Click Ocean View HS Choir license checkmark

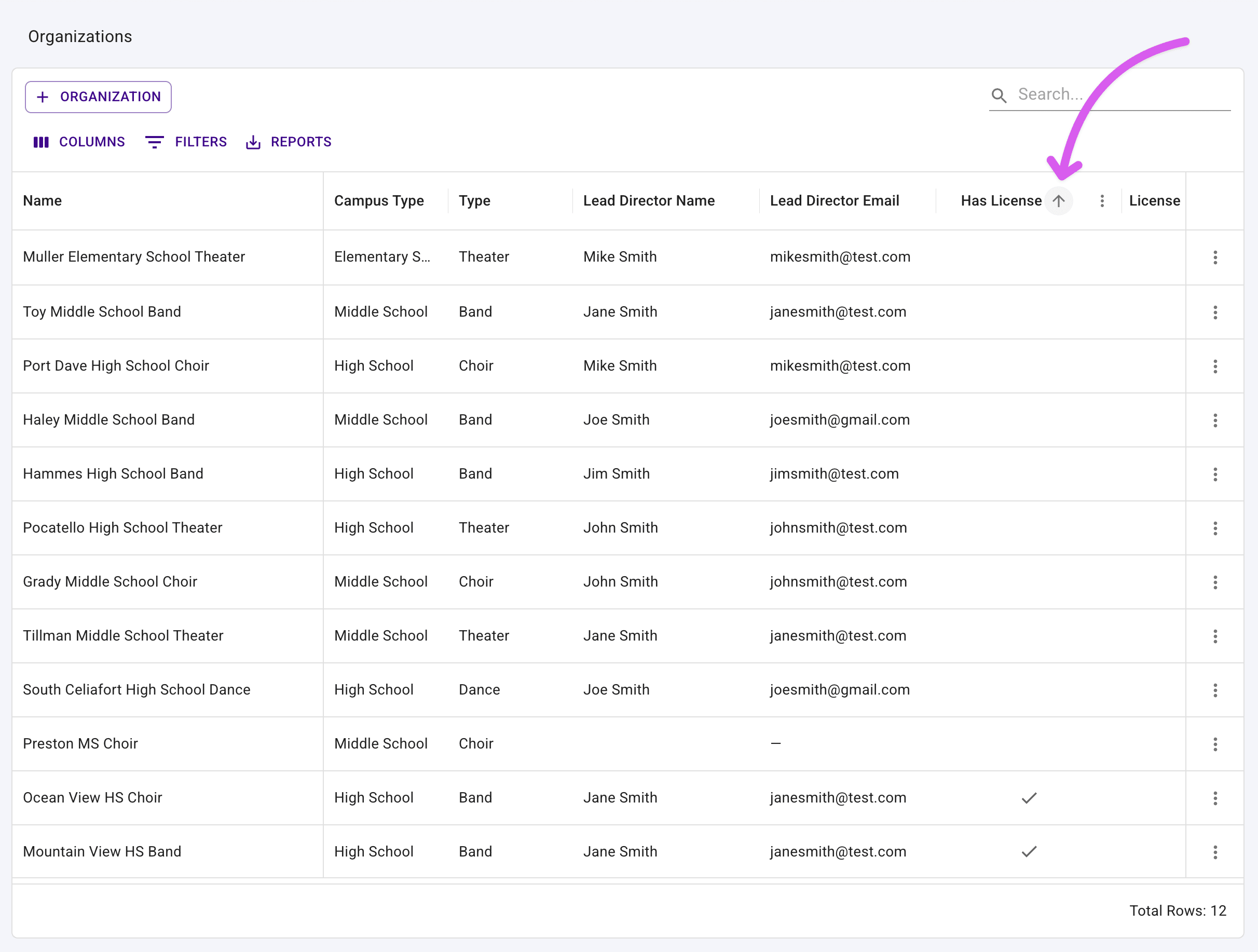click(x=1029, y=798)
